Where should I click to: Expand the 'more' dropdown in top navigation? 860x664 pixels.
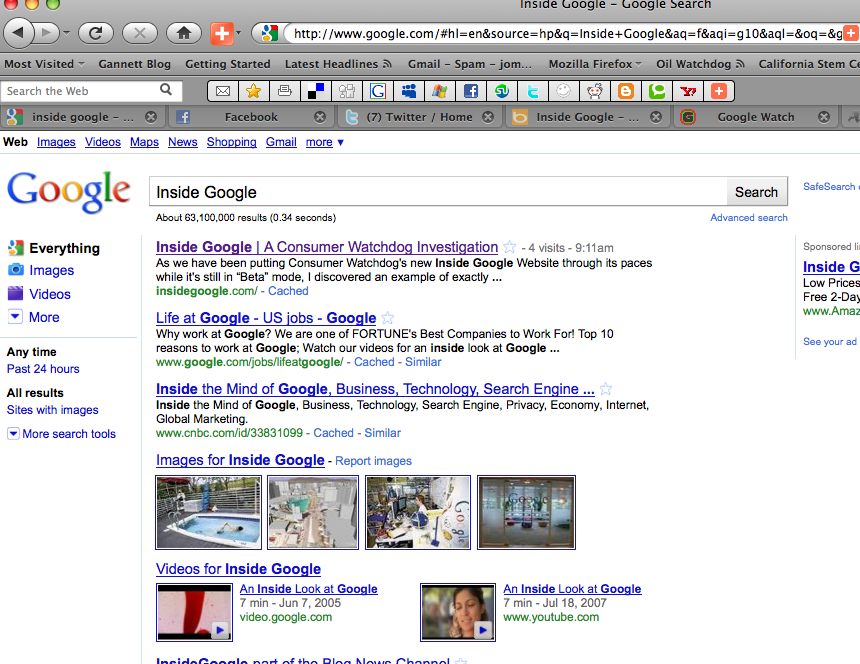tap(325, 142)
